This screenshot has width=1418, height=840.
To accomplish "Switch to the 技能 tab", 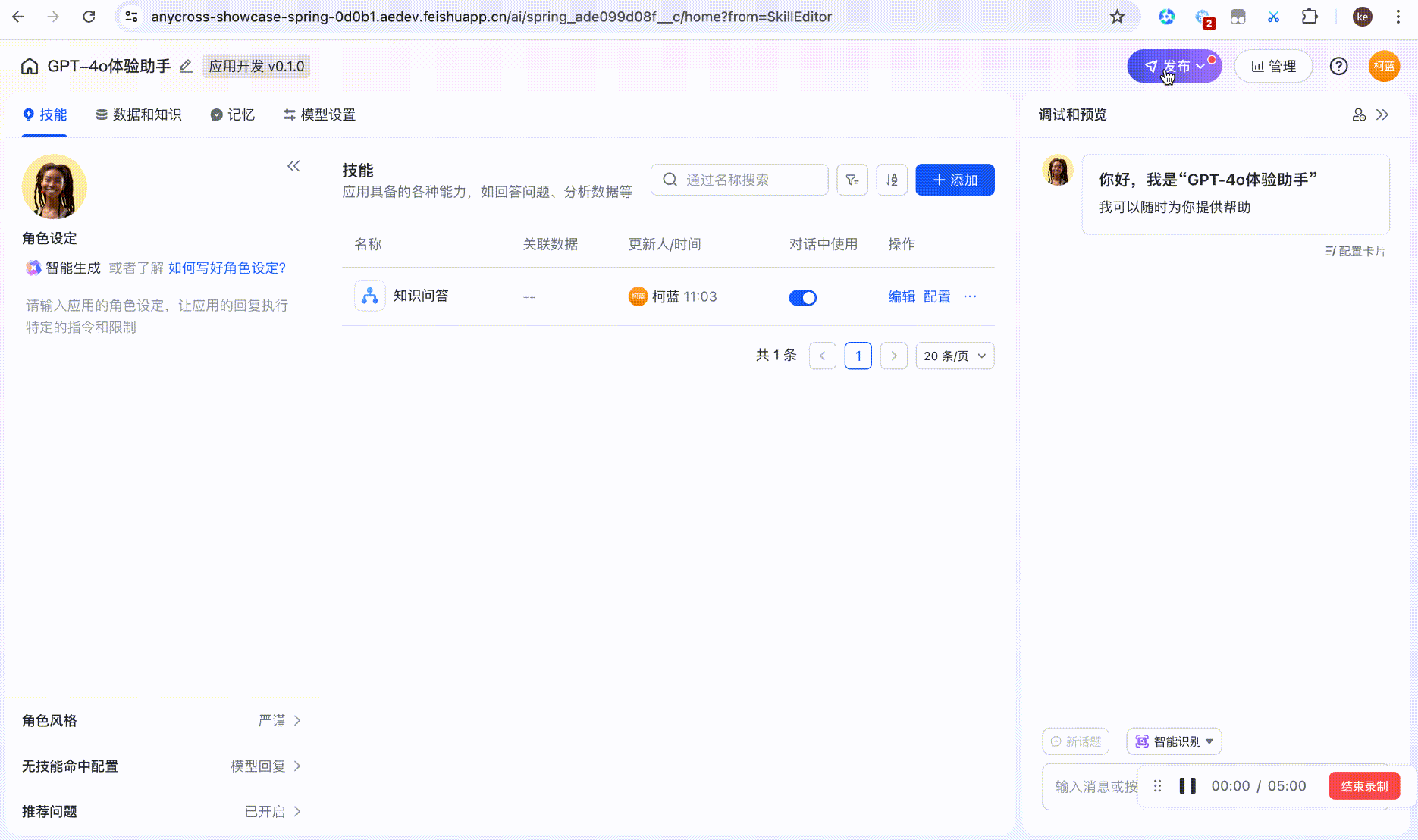I will click(45, 115).
